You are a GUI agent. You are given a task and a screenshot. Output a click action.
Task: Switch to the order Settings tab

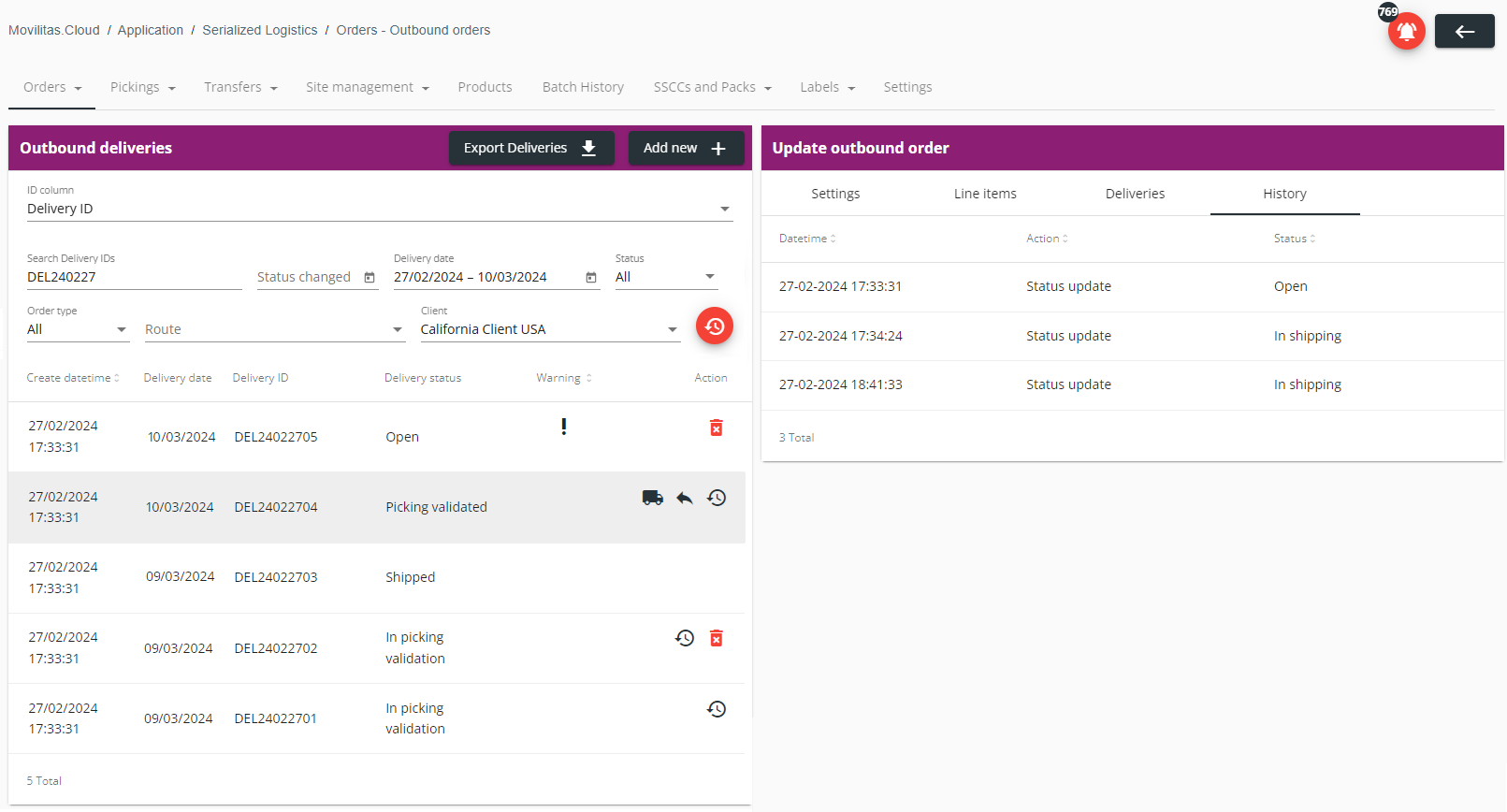click(x=835, y=194)
